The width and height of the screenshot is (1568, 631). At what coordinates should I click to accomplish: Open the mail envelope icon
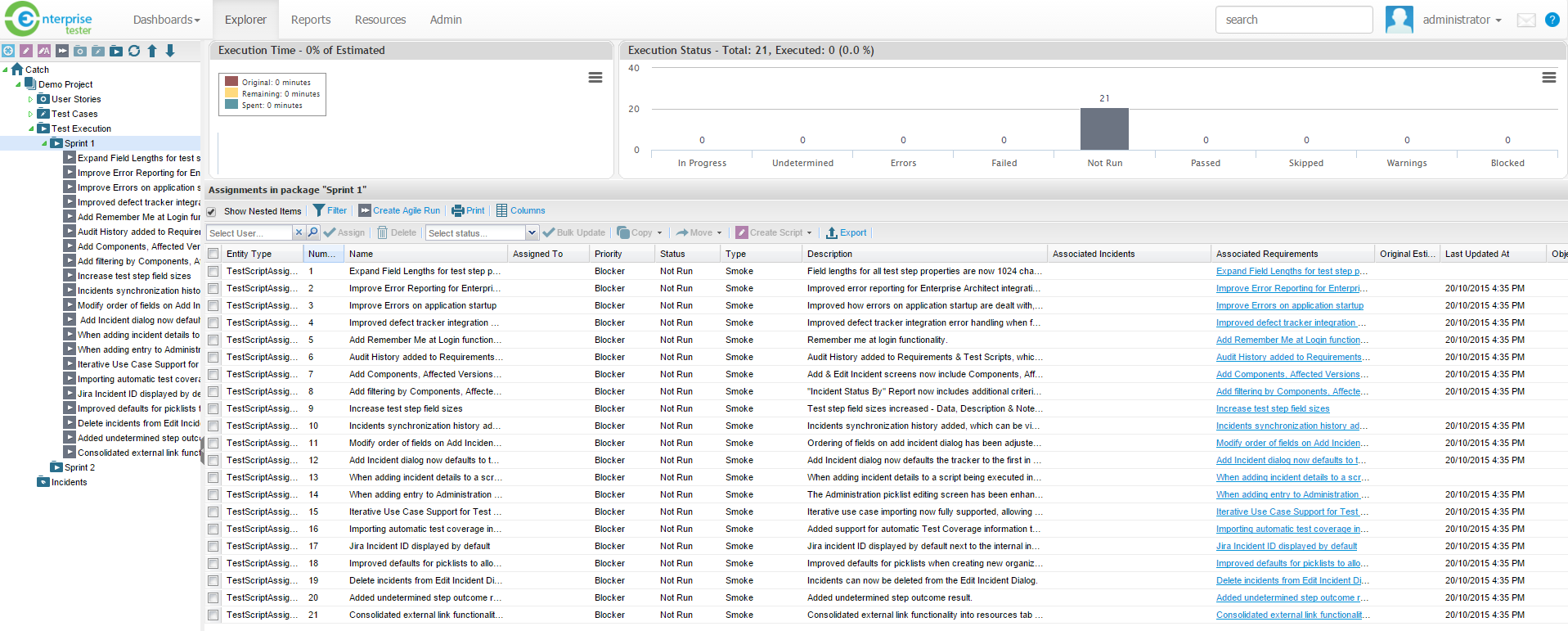(1526, 20)
